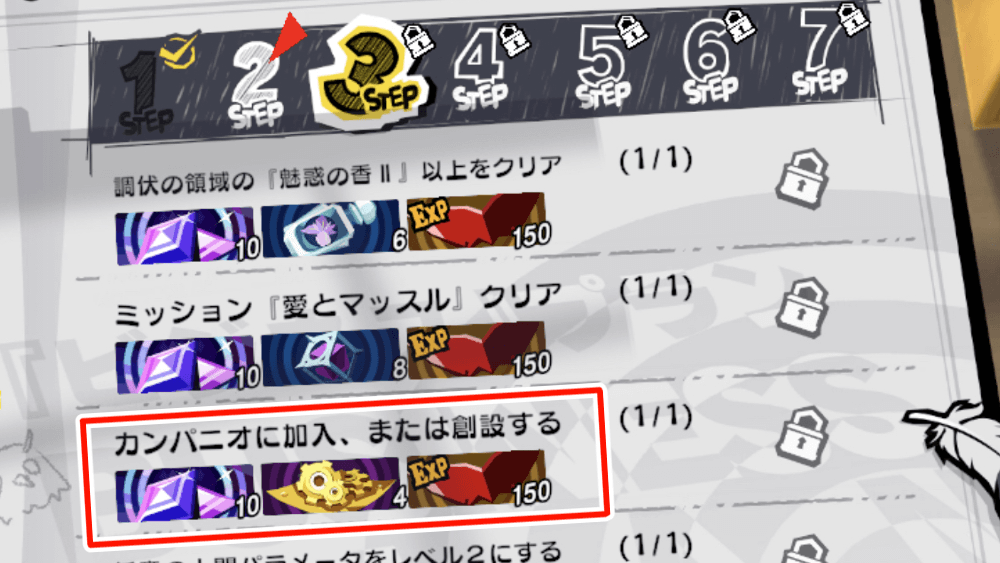
Task: Click the lock icon for 魅惑の香 mission
Action: point(802,179)
